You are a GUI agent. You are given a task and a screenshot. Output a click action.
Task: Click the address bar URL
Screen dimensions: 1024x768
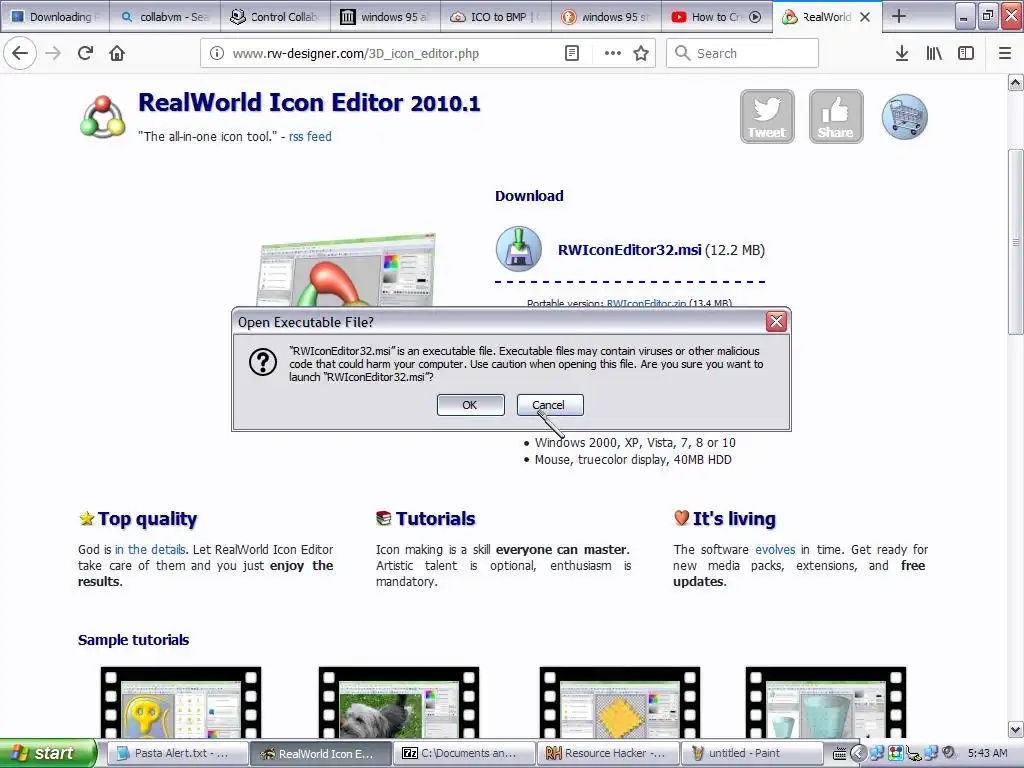(356, 54)
